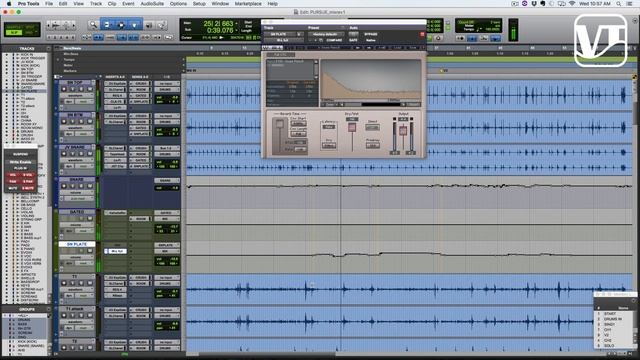The image size is (640, 360).
Task: Select the SOLO memory location
Action: [609, 345]
